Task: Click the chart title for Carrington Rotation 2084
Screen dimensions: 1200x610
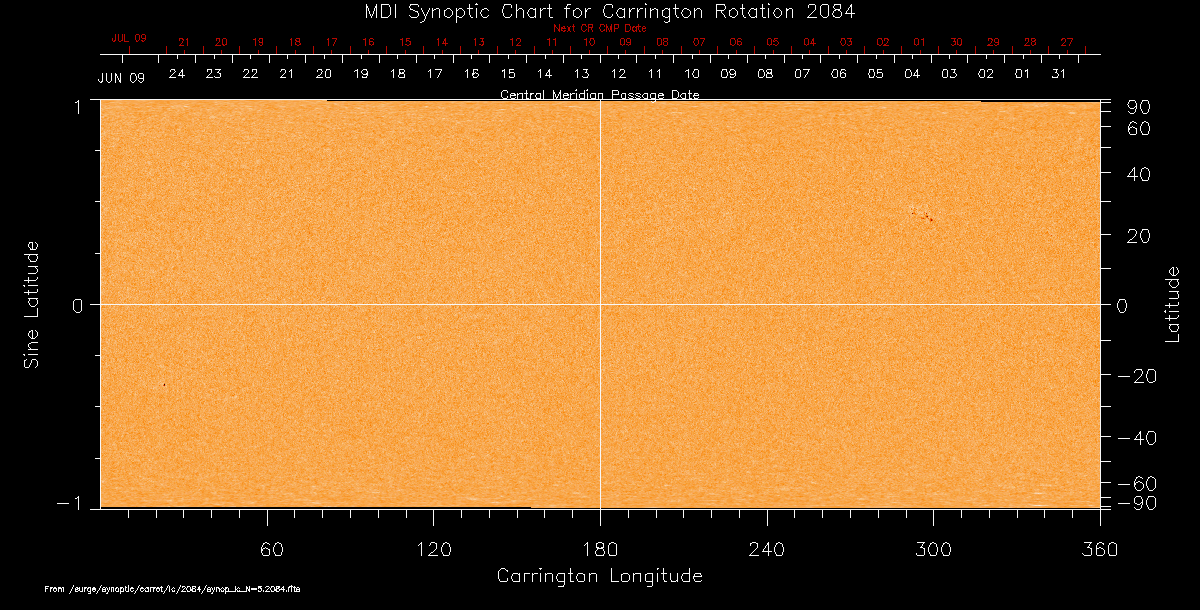Action: (600, 11)
